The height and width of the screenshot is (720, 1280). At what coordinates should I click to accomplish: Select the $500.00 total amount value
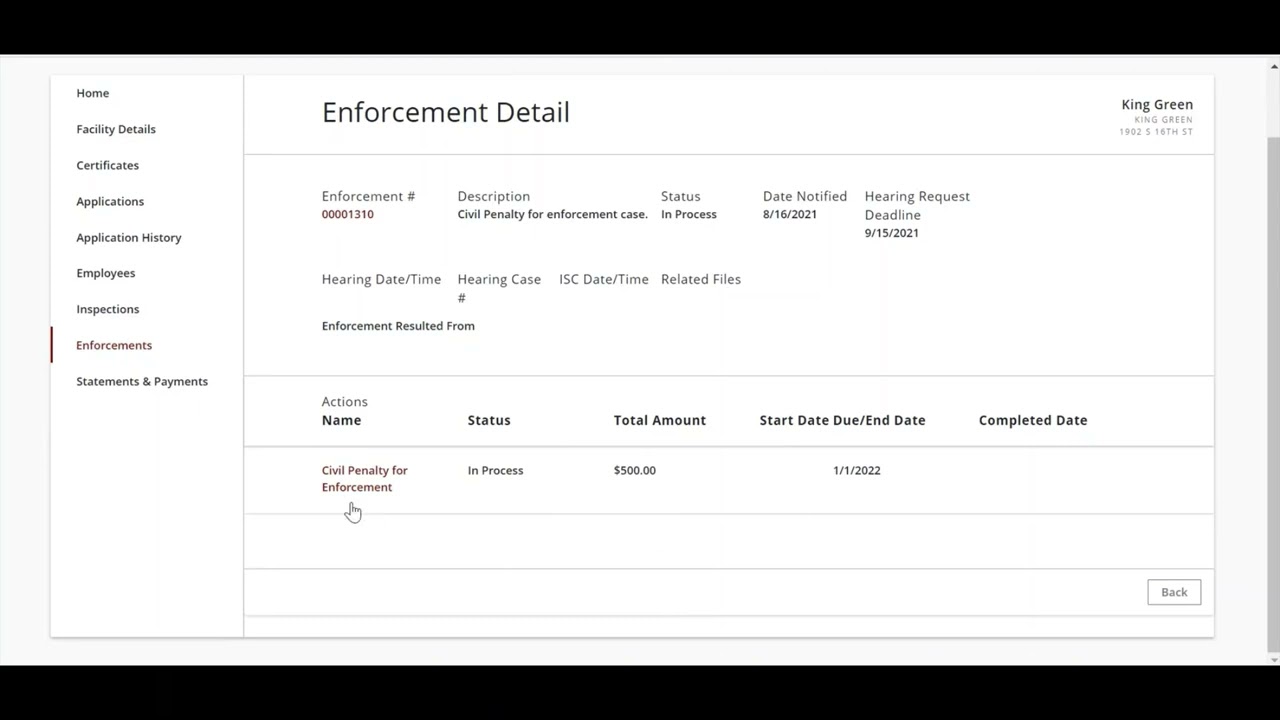pos(635,470)
